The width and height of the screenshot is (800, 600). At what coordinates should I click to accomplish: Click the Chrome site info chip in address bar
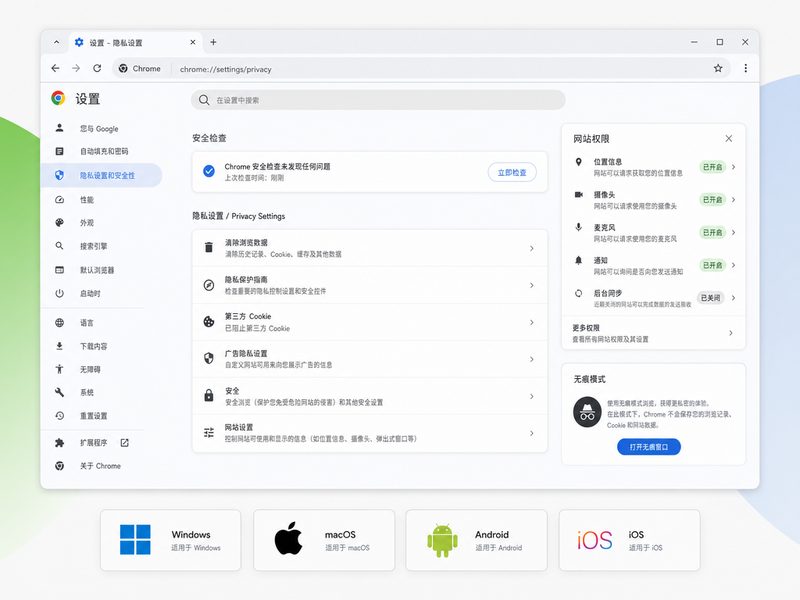140,68
